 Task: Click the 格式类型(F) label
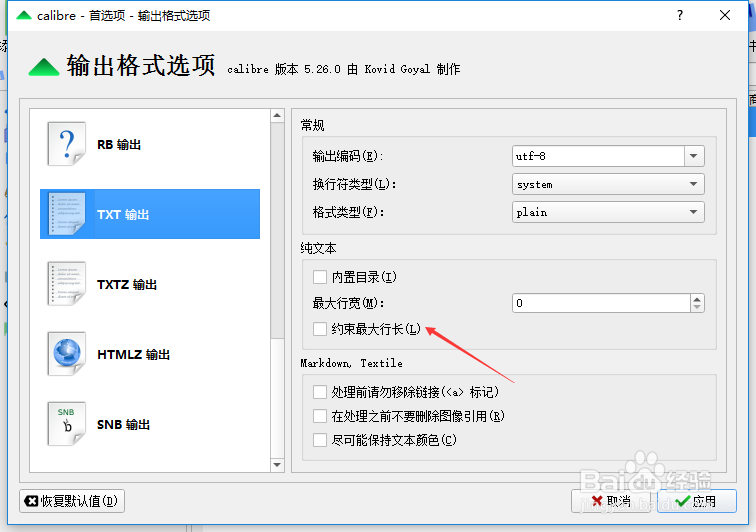pos(348,212)
